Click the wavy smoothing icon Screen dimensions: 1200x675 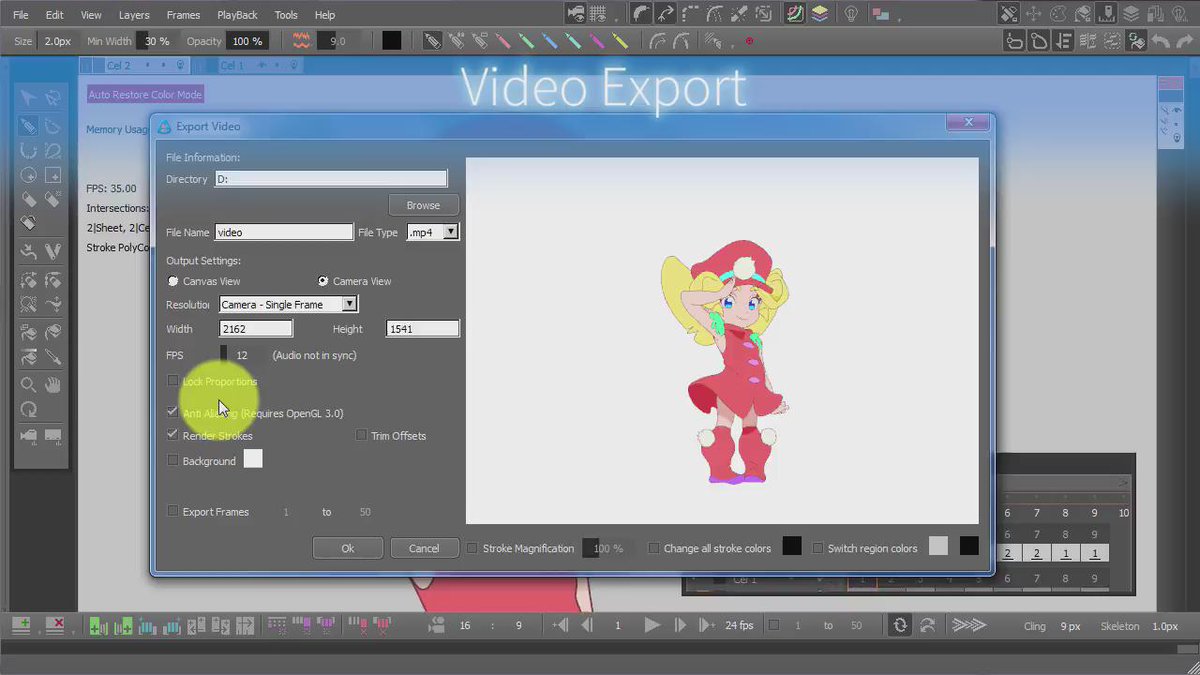(x=301, y=41)
